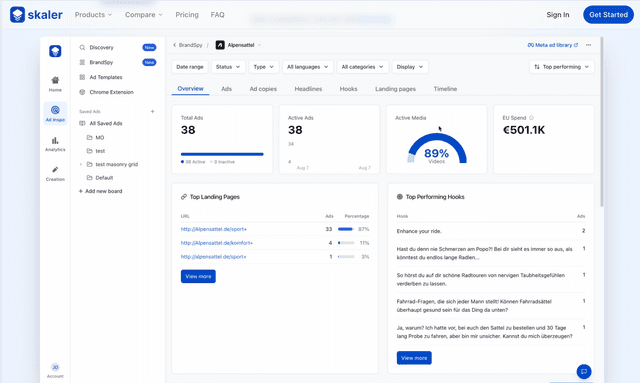
Task: Open the Meta ad library link
Action: coord(553,45)
